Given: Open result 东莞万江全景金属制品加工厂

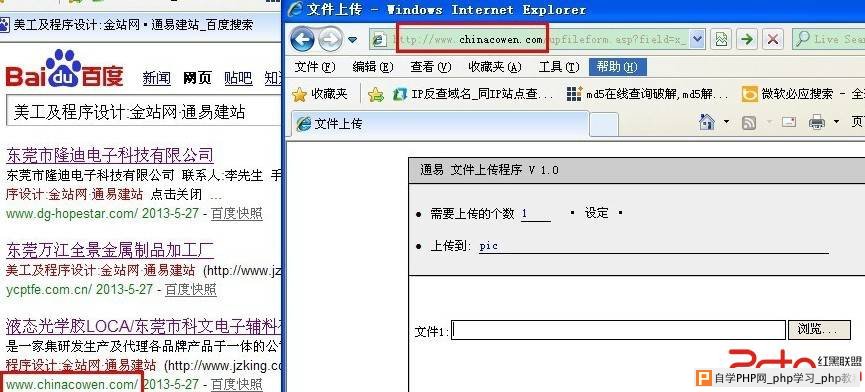Looking at the screenshot, I should pyautogui.click(x=110, y=250).
